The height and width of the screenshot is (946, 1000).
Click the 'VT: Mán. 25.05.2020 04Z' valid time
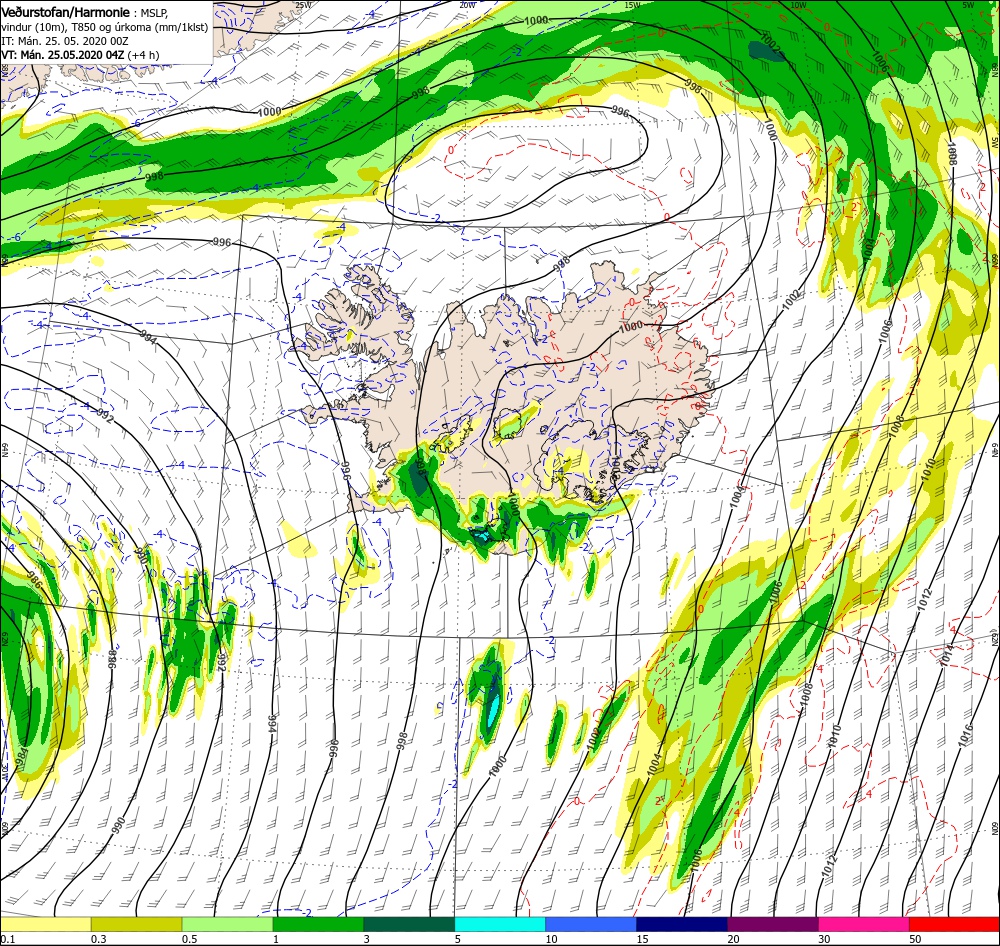pos(63,55)
